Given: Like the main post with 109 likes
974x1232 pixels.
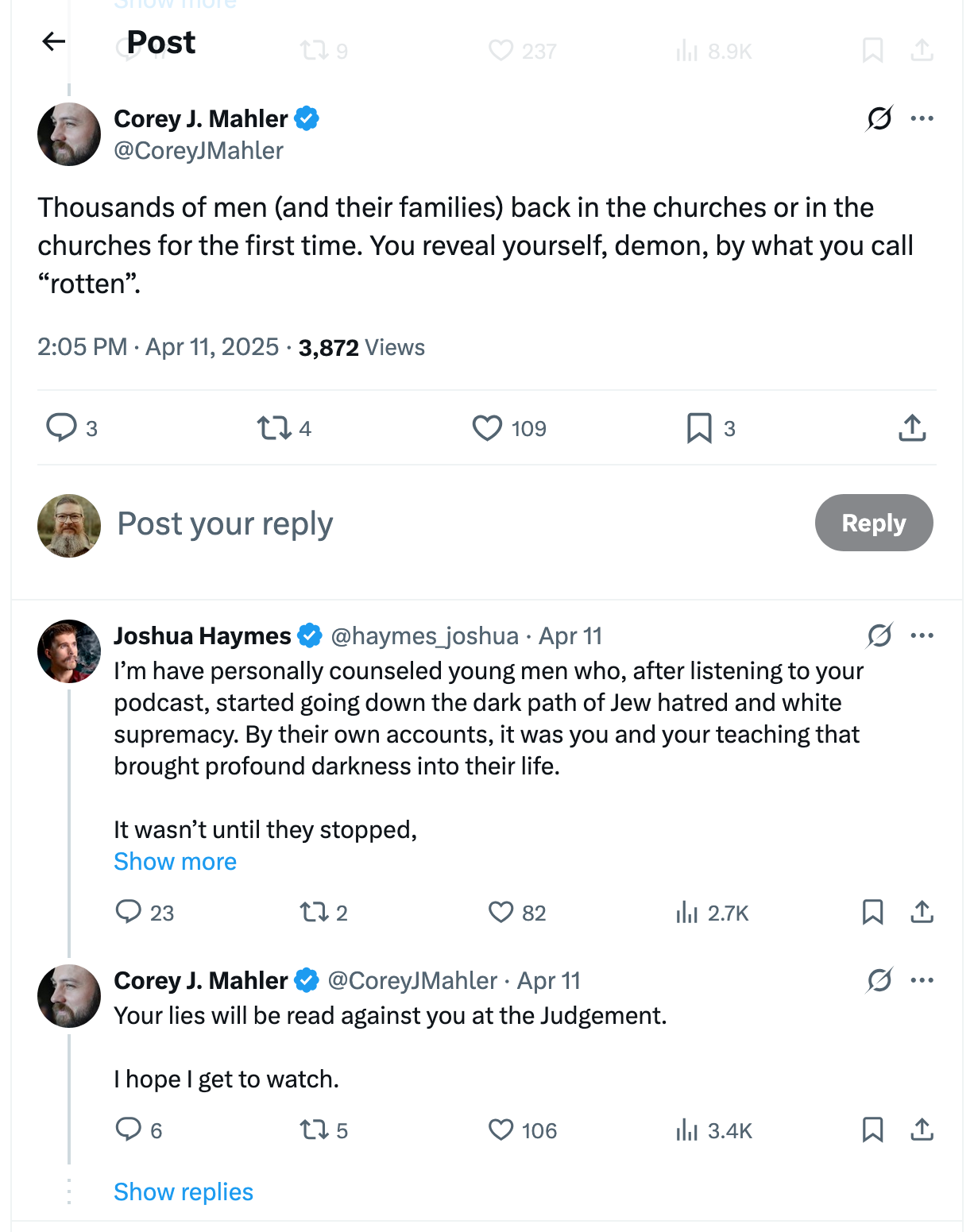Looking at the screenshot, I should pos(487,428).
